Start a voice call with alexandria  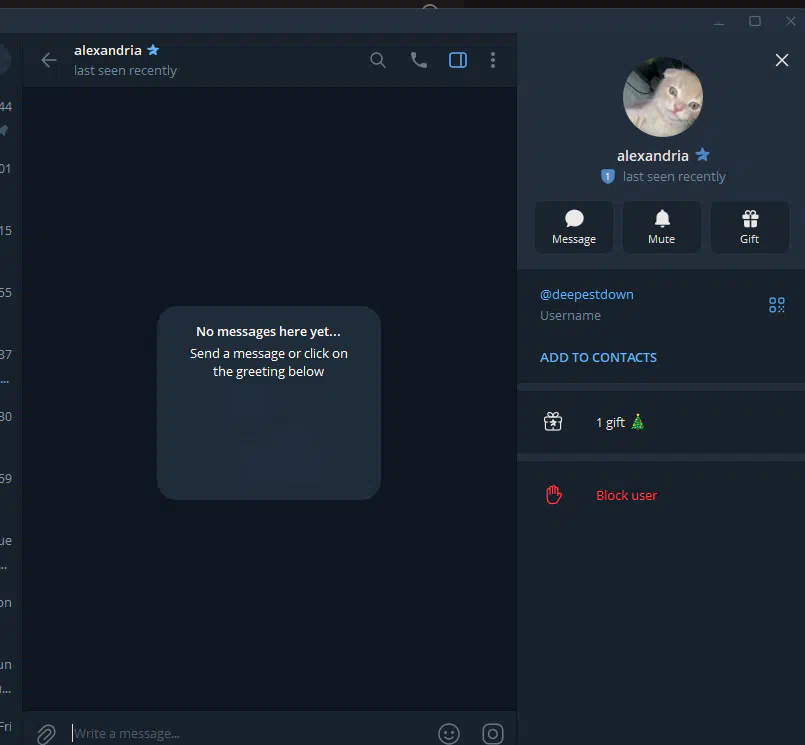coord(418,60)
